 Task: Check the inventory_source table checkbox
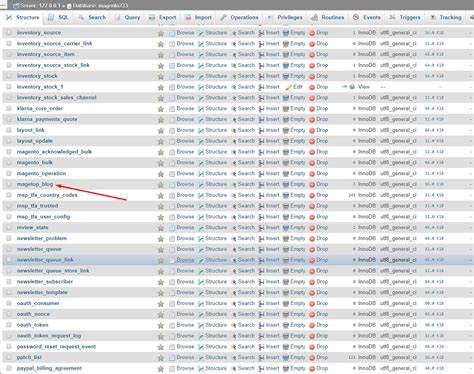[x=9, y=33]
